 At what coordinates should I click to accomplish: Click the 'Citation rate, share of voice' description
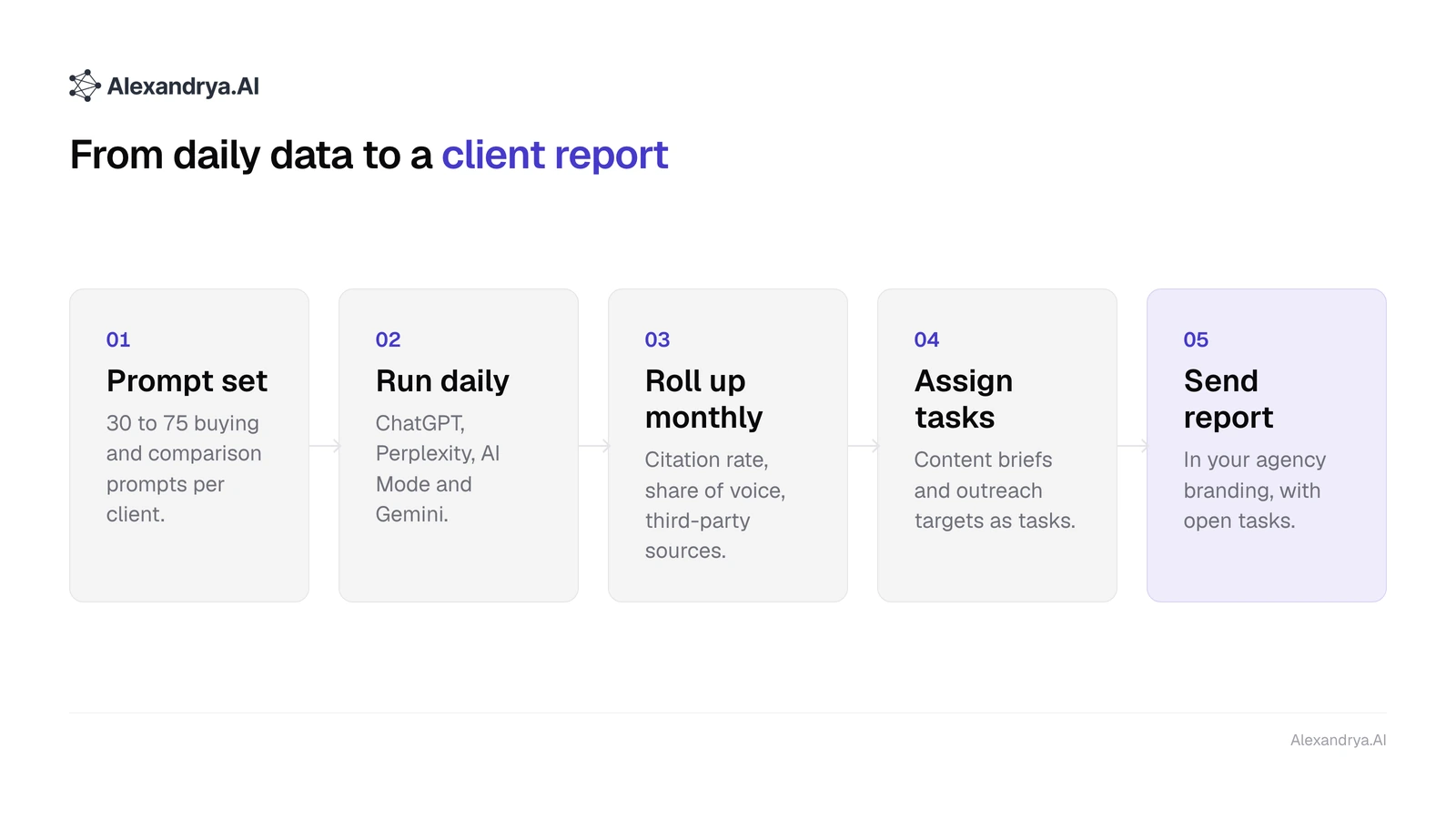coord(715,505)
